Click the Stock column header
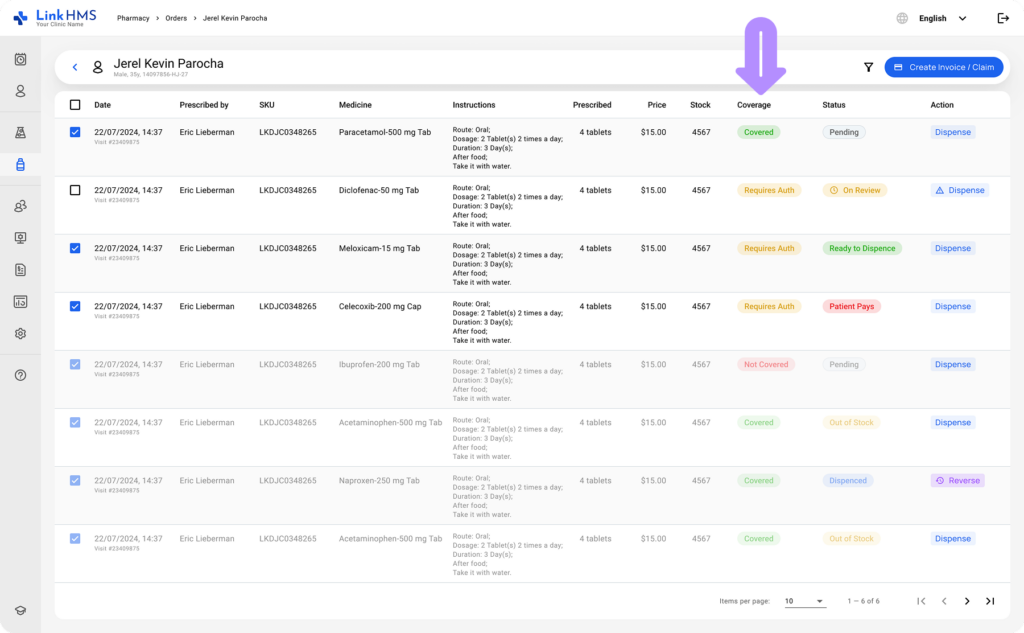Image resolution: width=1024 pixels, height=633 pixels. [x=700, y=105]
